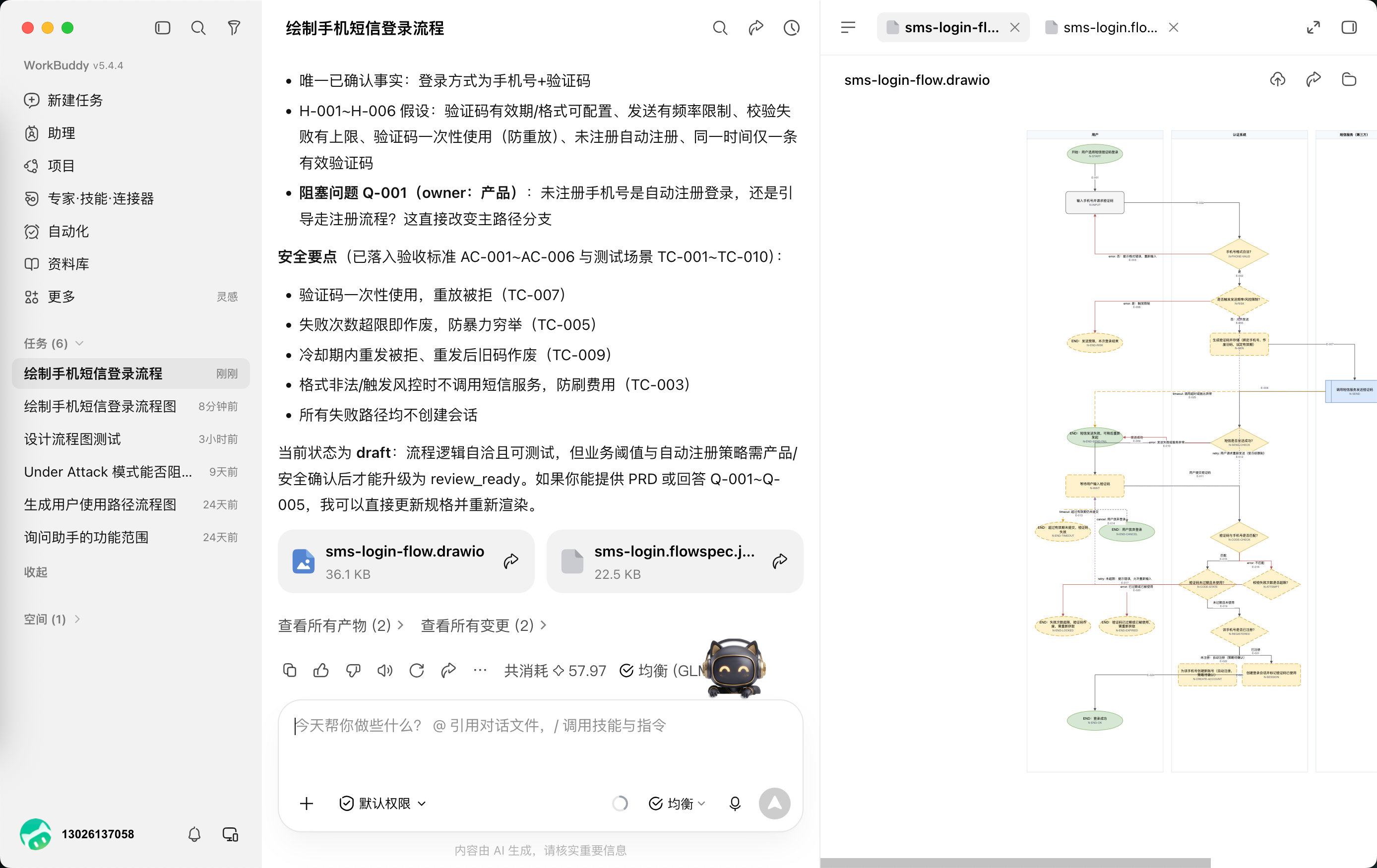
Task: Click the regenerate response icon
Action: click(x=417, y=670)
